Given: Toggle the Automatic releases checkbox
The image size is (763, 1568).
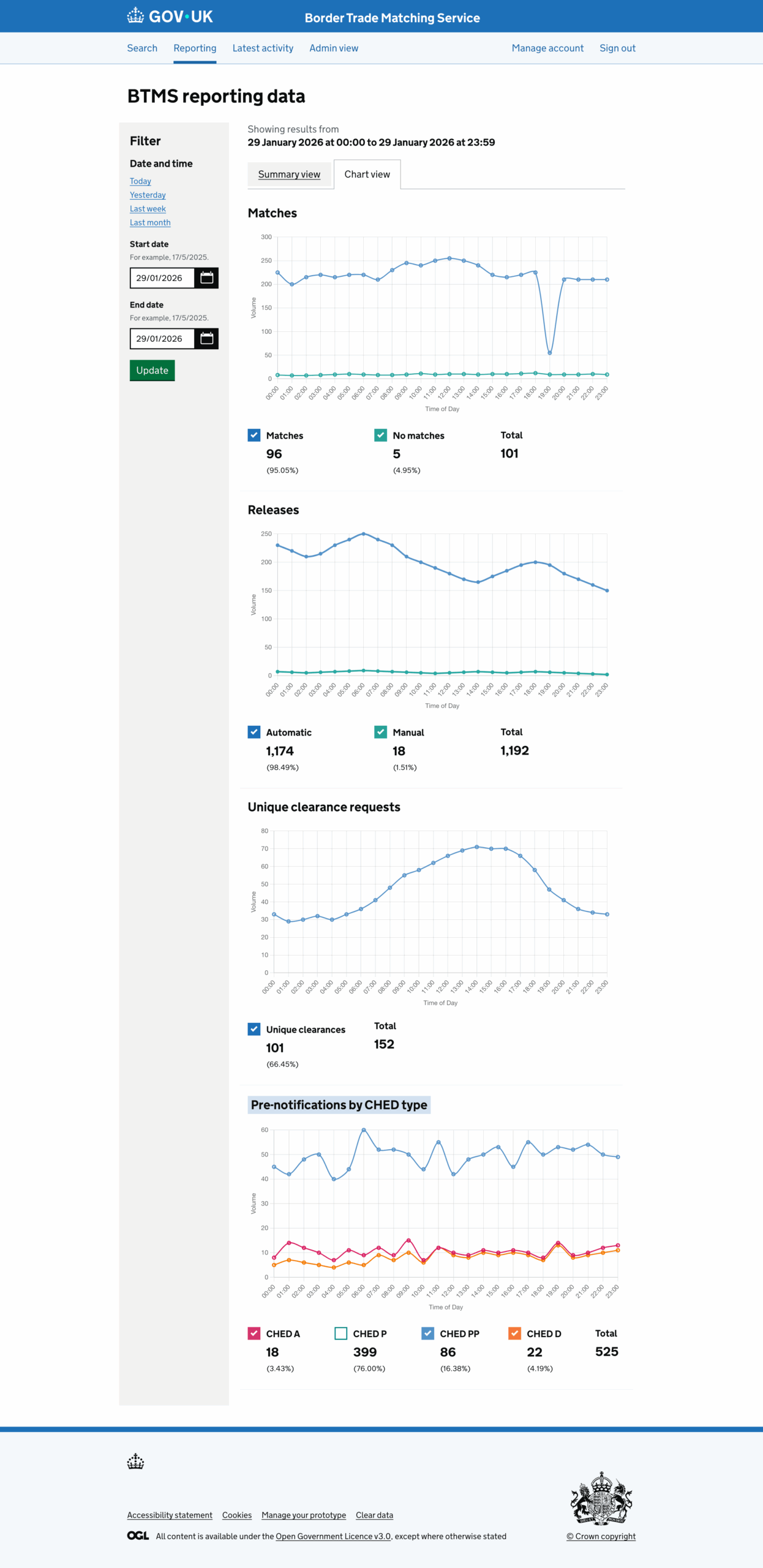Looking at the screenshot, I should click(x=254, y=732).
